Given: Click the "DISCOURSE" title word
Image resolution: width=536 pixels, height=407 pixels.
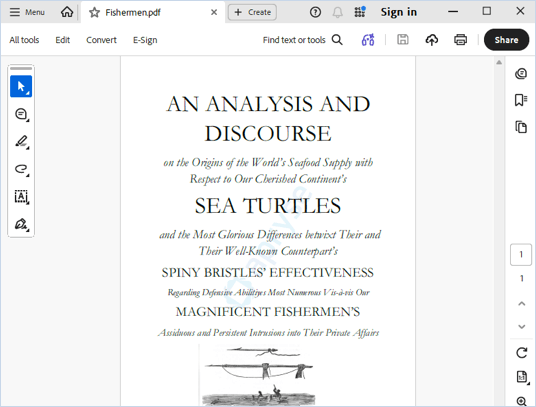Looking at the screenshot, I should pos(268,133).
